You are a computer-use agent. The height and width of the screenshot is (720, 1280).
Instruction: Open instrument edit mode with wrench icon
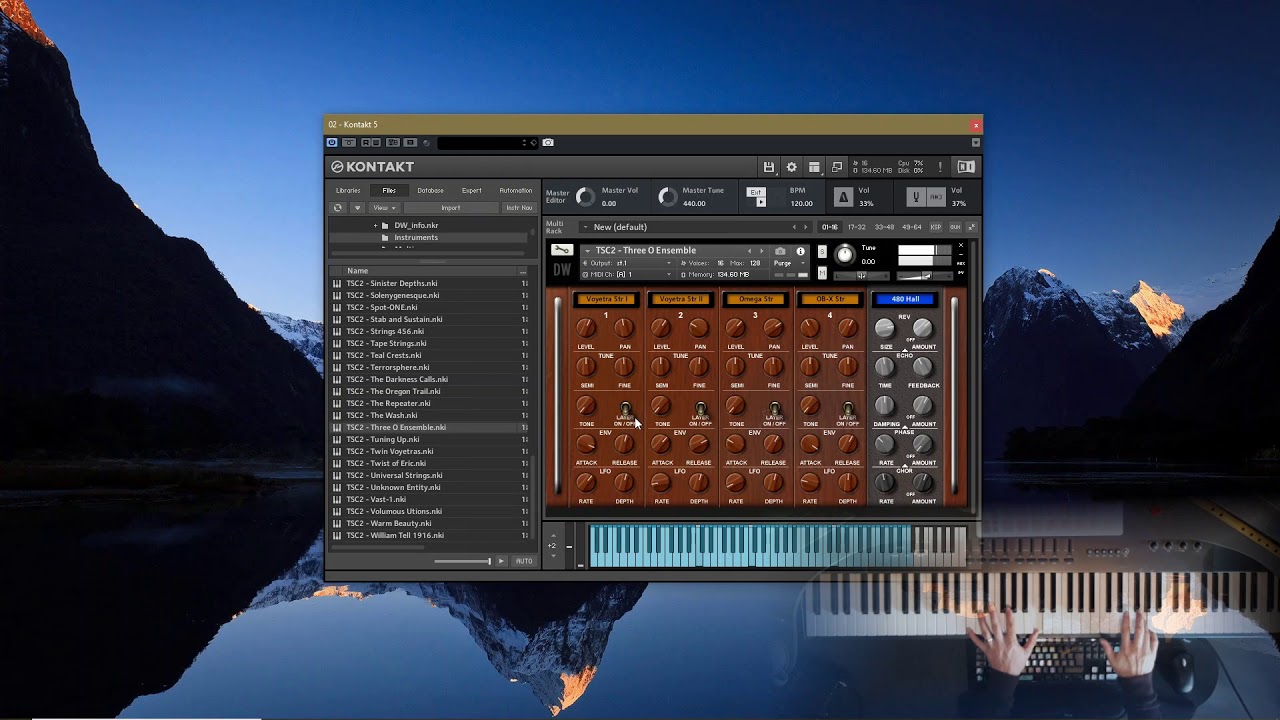(x=562, y=250)
